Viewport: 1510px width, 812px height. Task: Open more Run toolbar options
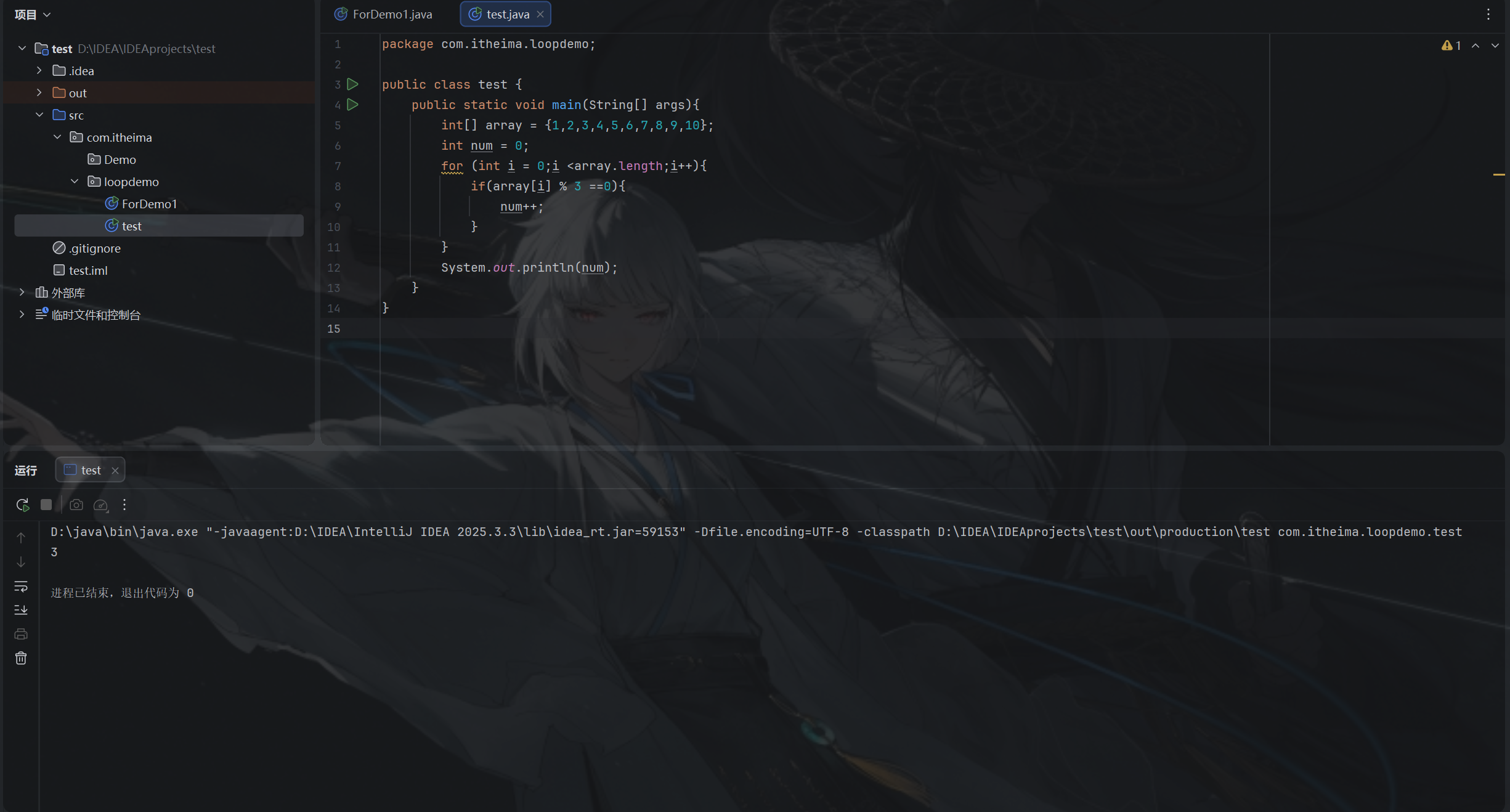point(124,505)
